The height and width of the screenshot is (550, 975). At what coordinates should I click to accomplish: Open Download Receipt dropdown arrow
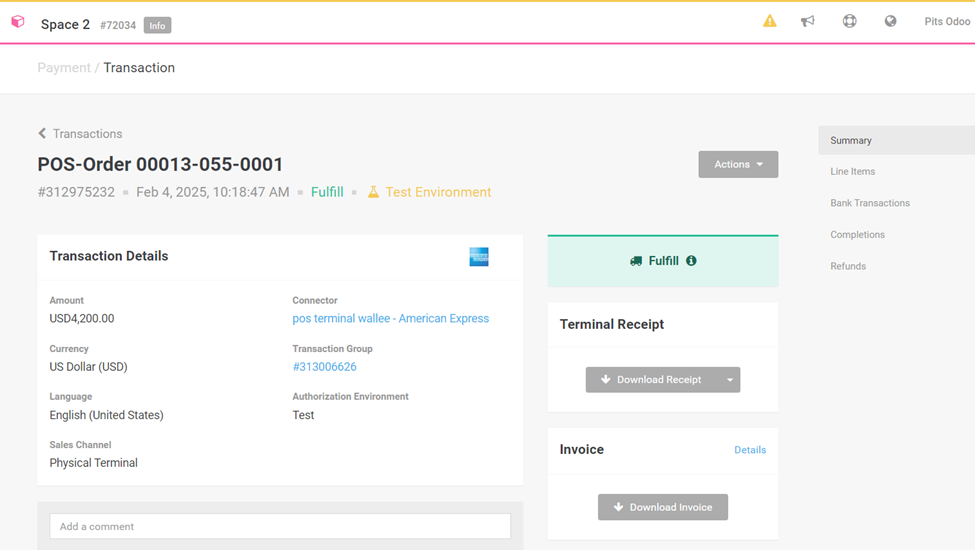(730, 380)
